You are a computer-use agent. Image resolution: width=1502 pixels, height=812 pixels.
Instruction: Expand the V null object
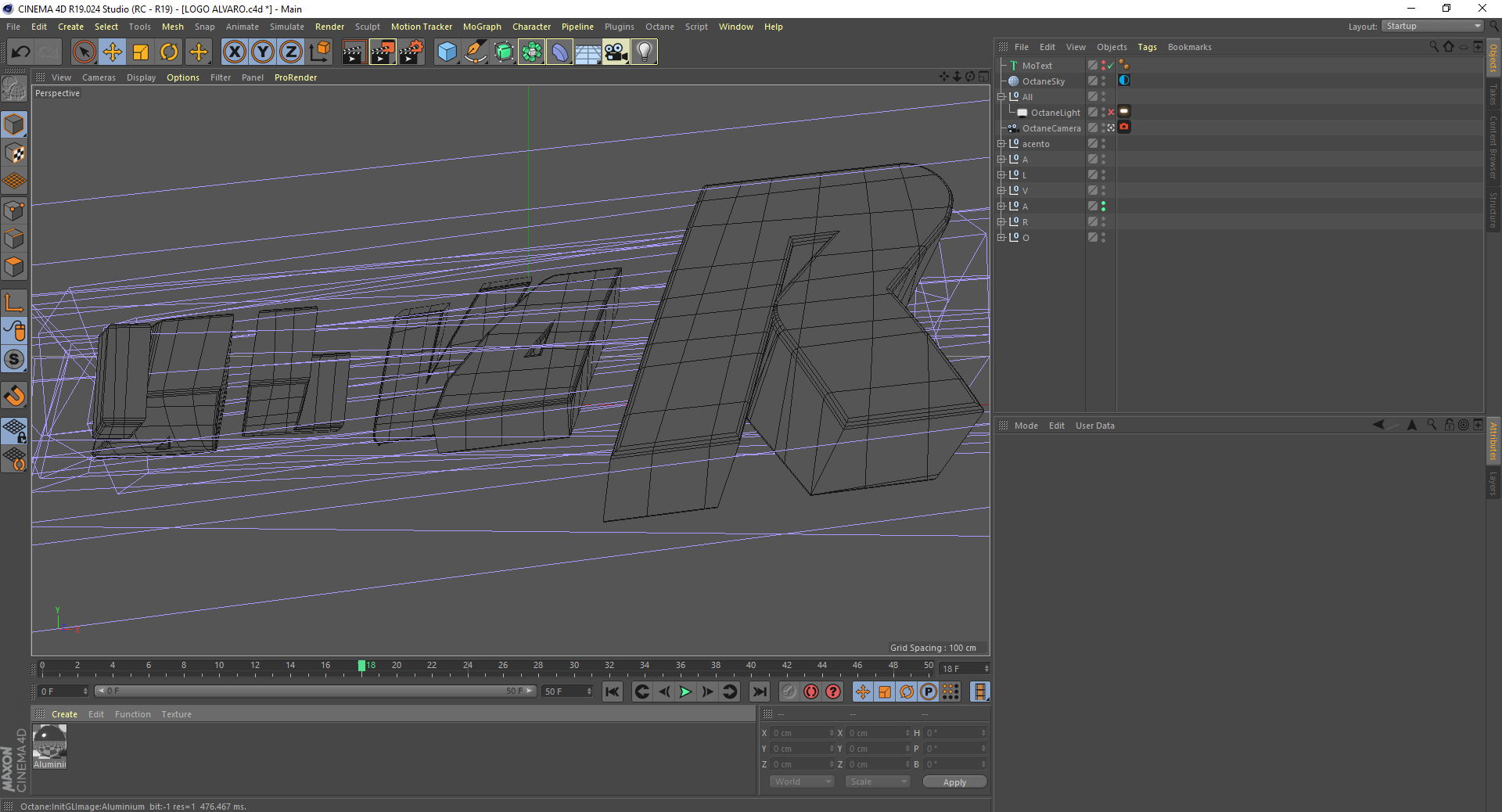click(1001, 191)
